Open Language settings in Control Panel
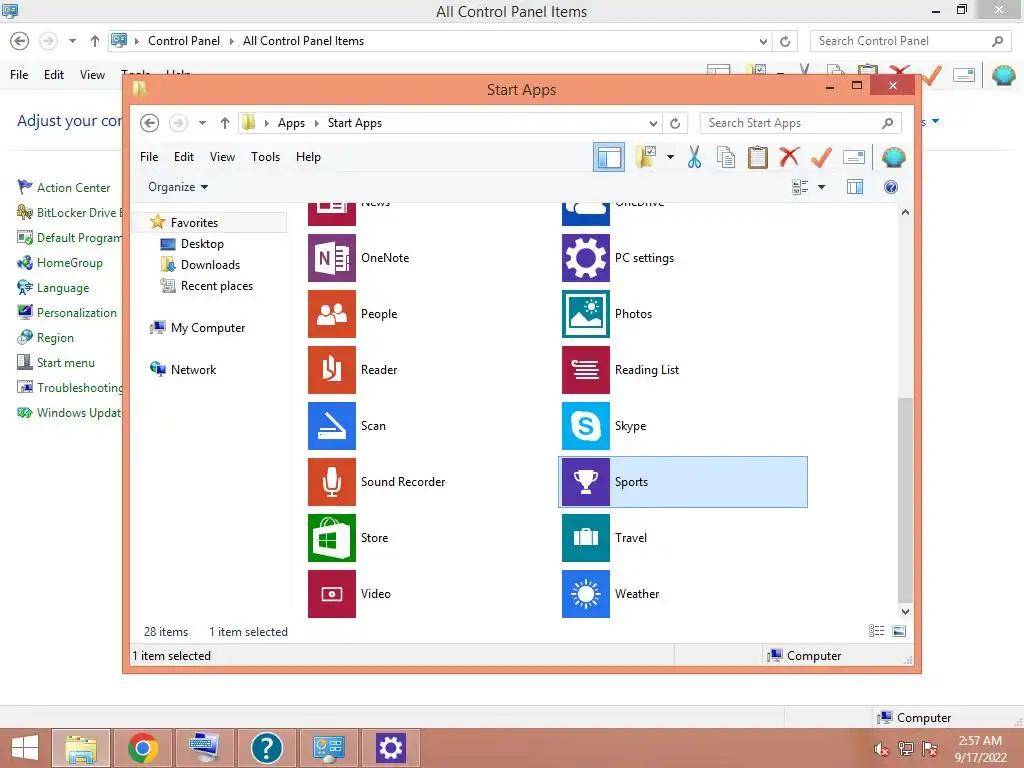Image resolution: width=1024 pixels, height=768 pixels. coord(63,288)
